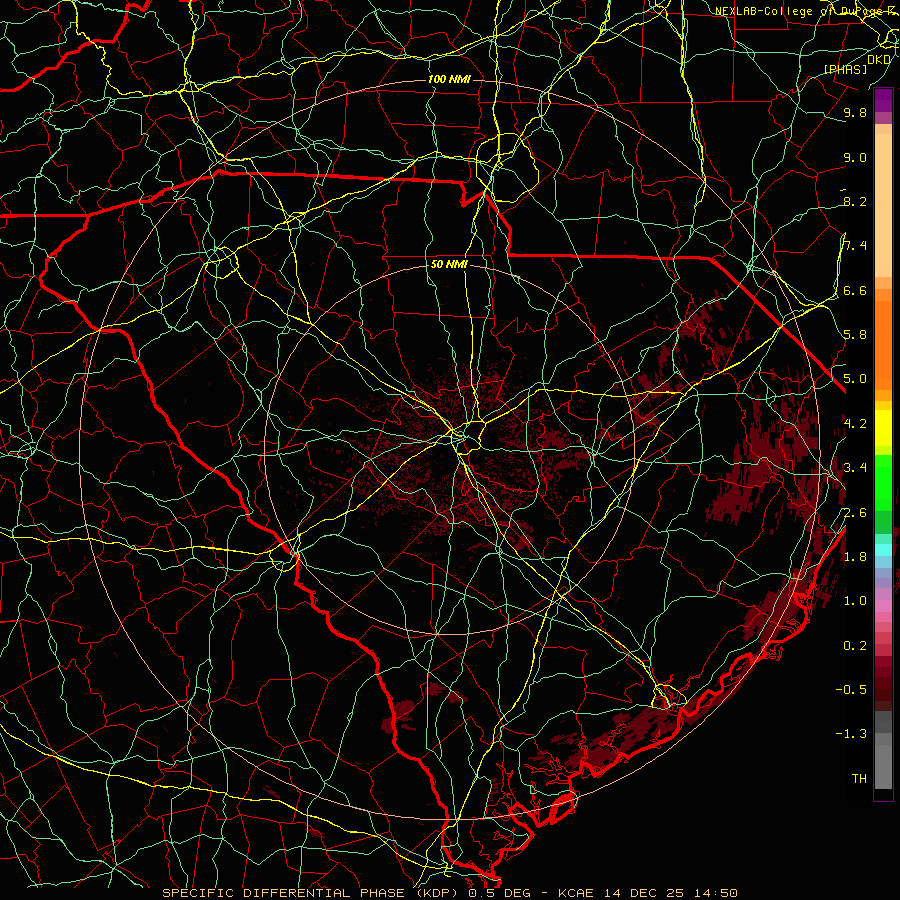Click the 3.4 scale value
This screenshot has width=900, height=900.
click(x=855, y=468)
